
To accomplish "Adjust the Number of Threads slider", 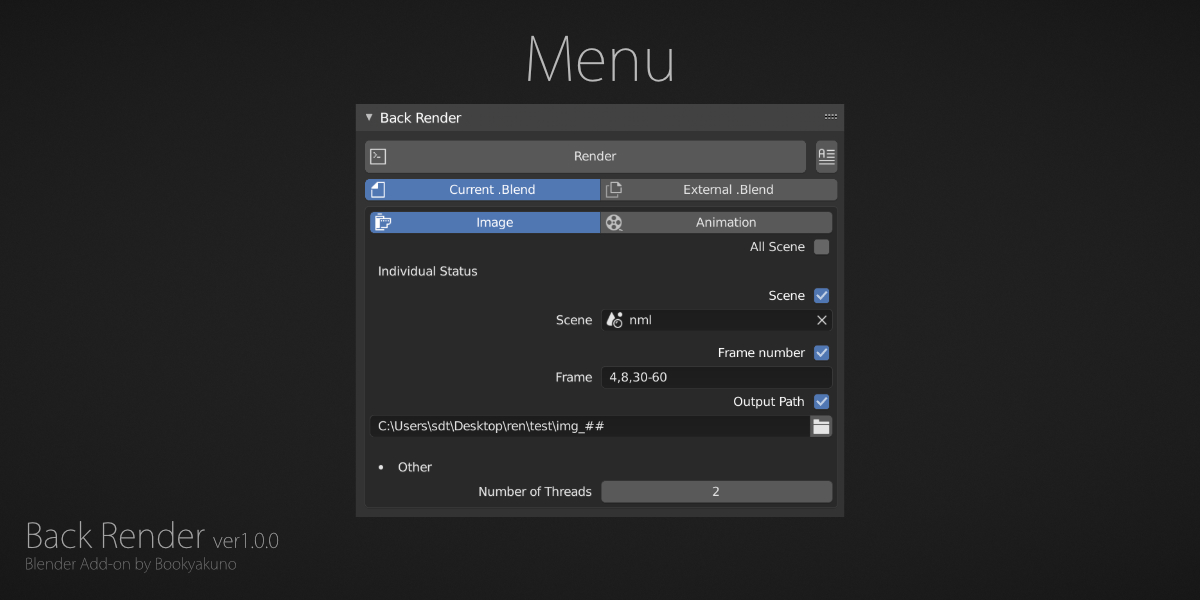I will coord(717,491).
